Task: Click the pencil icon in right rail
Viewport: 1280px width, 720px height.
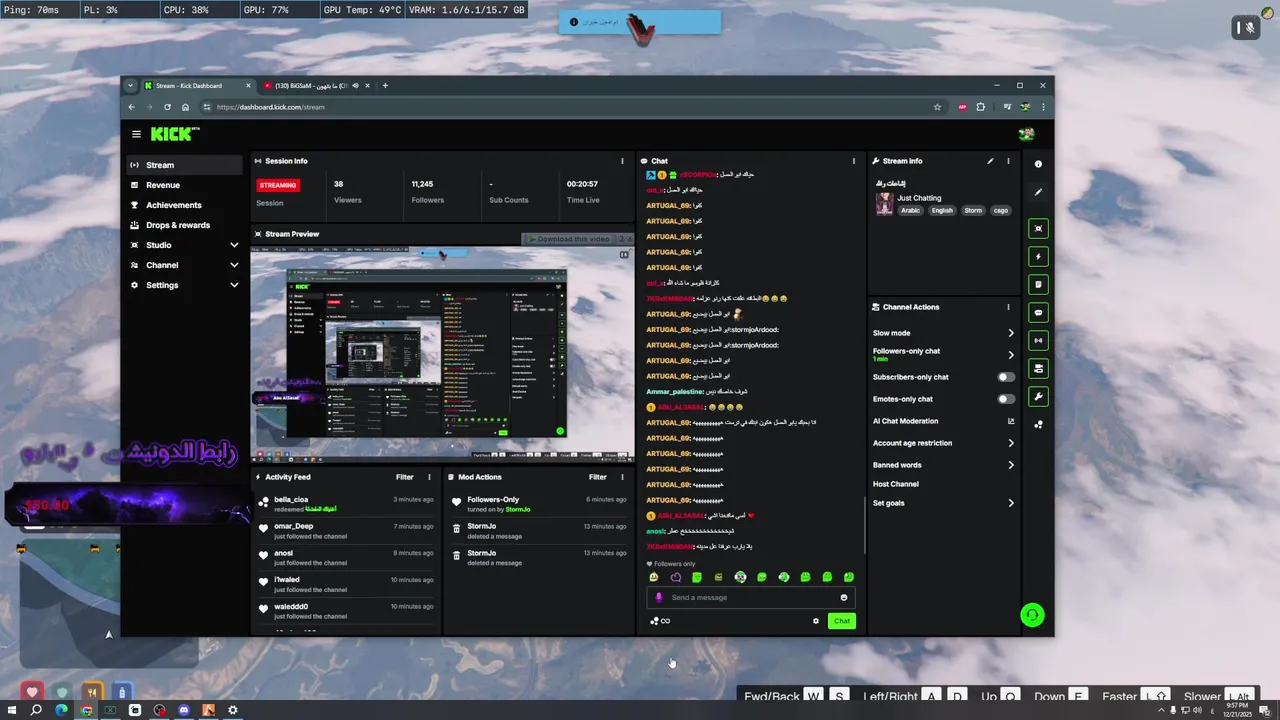Action: (x=1038, y=192)
